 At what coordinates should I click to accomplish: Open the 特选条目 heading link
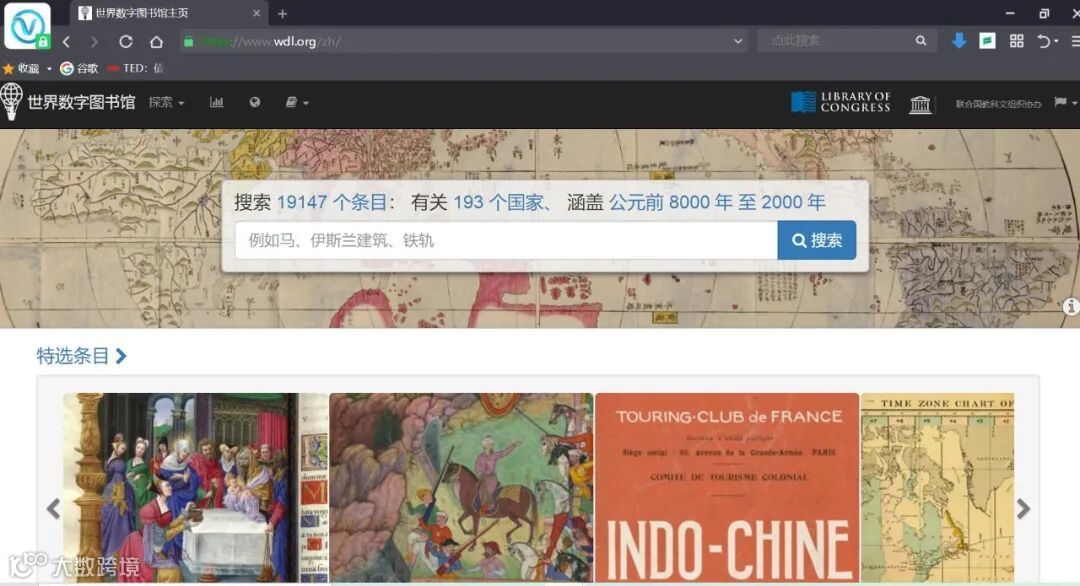(81, 356)
